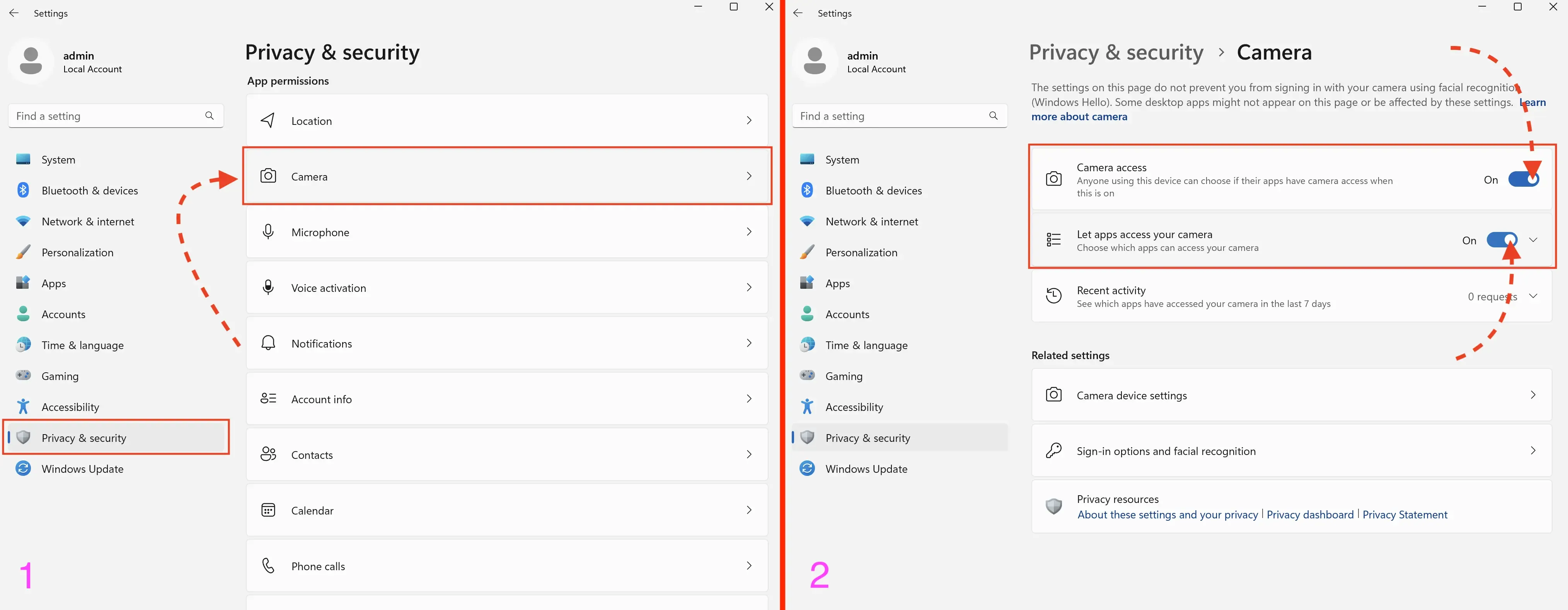This screenshot has height=610, width=1568.
Task: Click the left Find a setting search box
Action: point(109,116)
